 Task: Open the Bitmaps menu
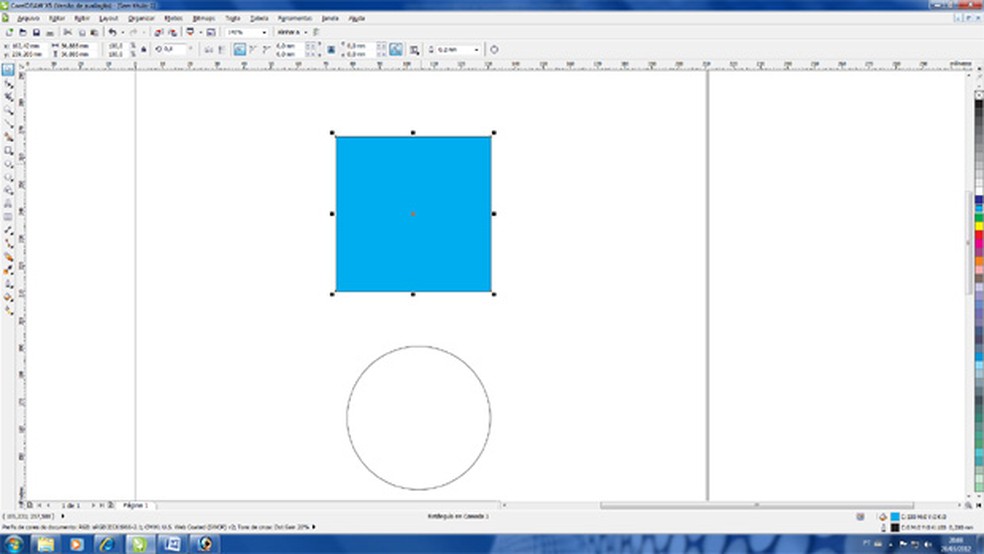(x=204, y=18)
